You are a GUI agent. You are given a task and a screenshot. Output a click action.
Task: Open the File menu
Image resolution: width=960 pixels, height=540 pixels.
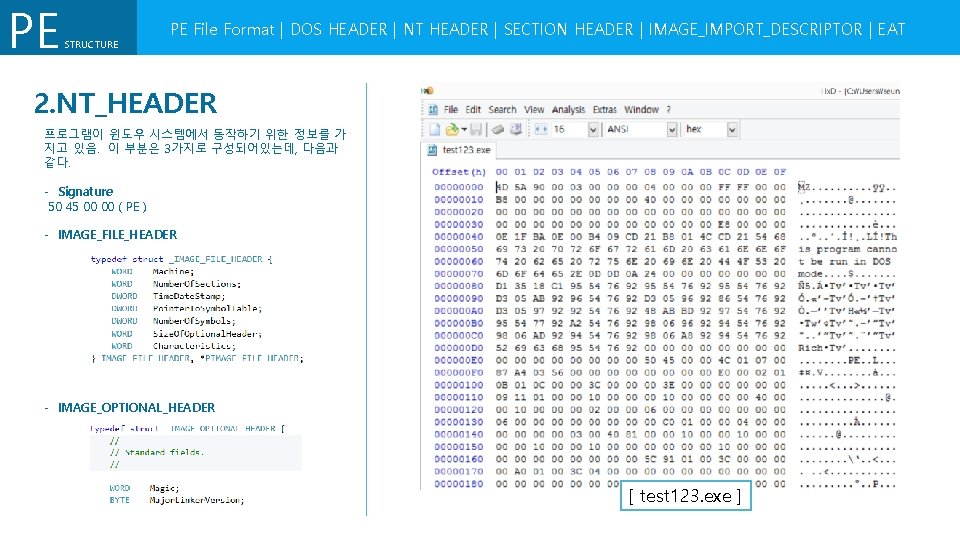point(451,110)
